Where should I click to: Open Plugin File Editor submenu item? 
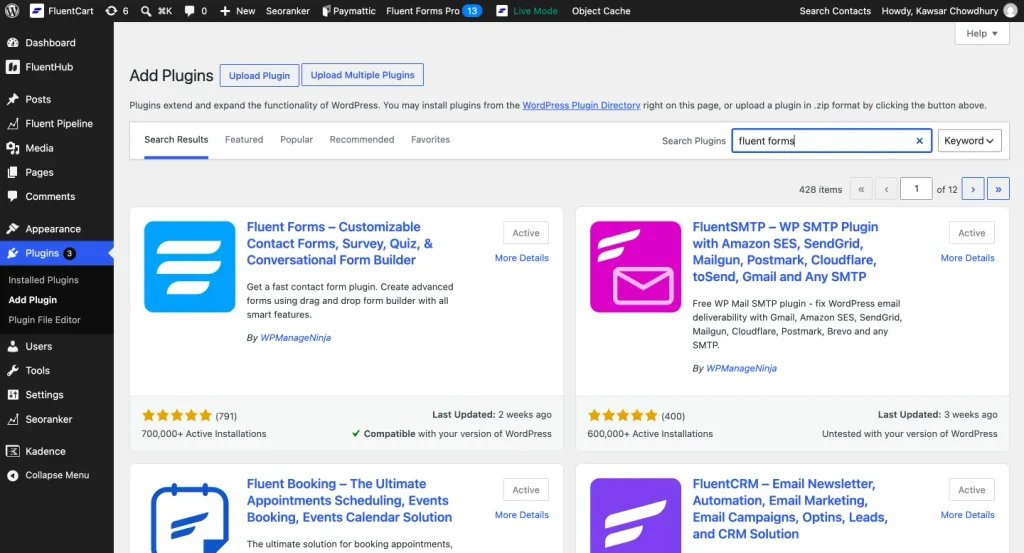44,320
